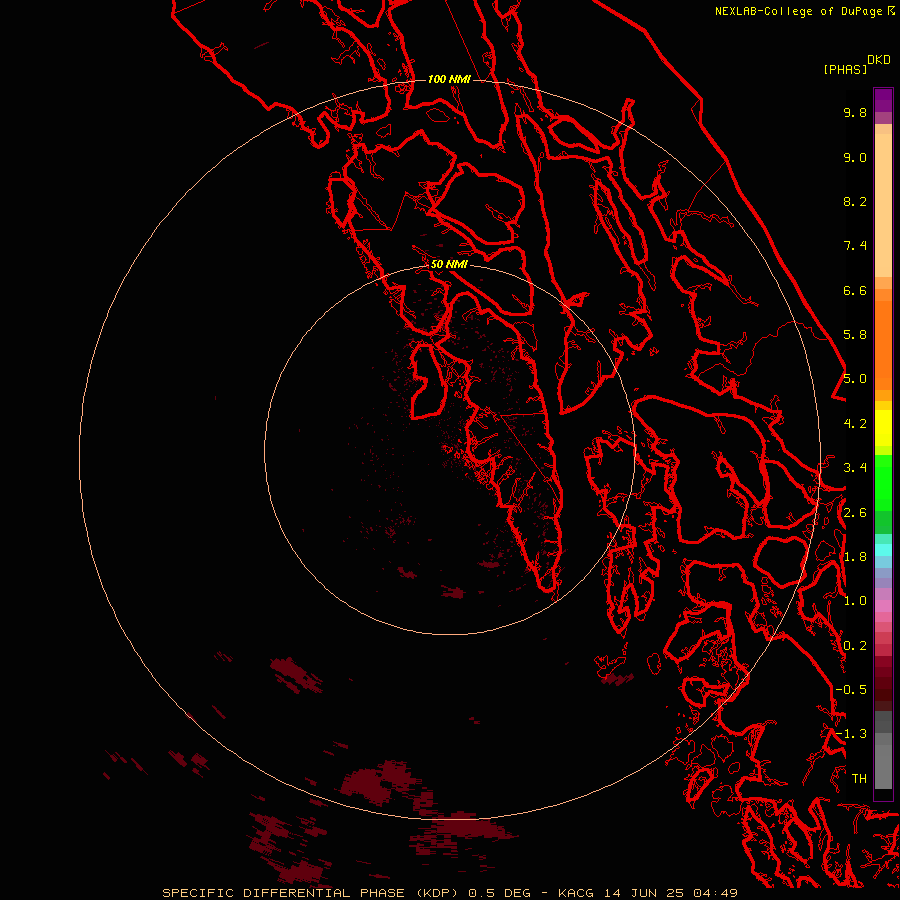Select the 5.0 value on the legend
The height and width of the screenshot is (900, 900).
coord(855,379)
